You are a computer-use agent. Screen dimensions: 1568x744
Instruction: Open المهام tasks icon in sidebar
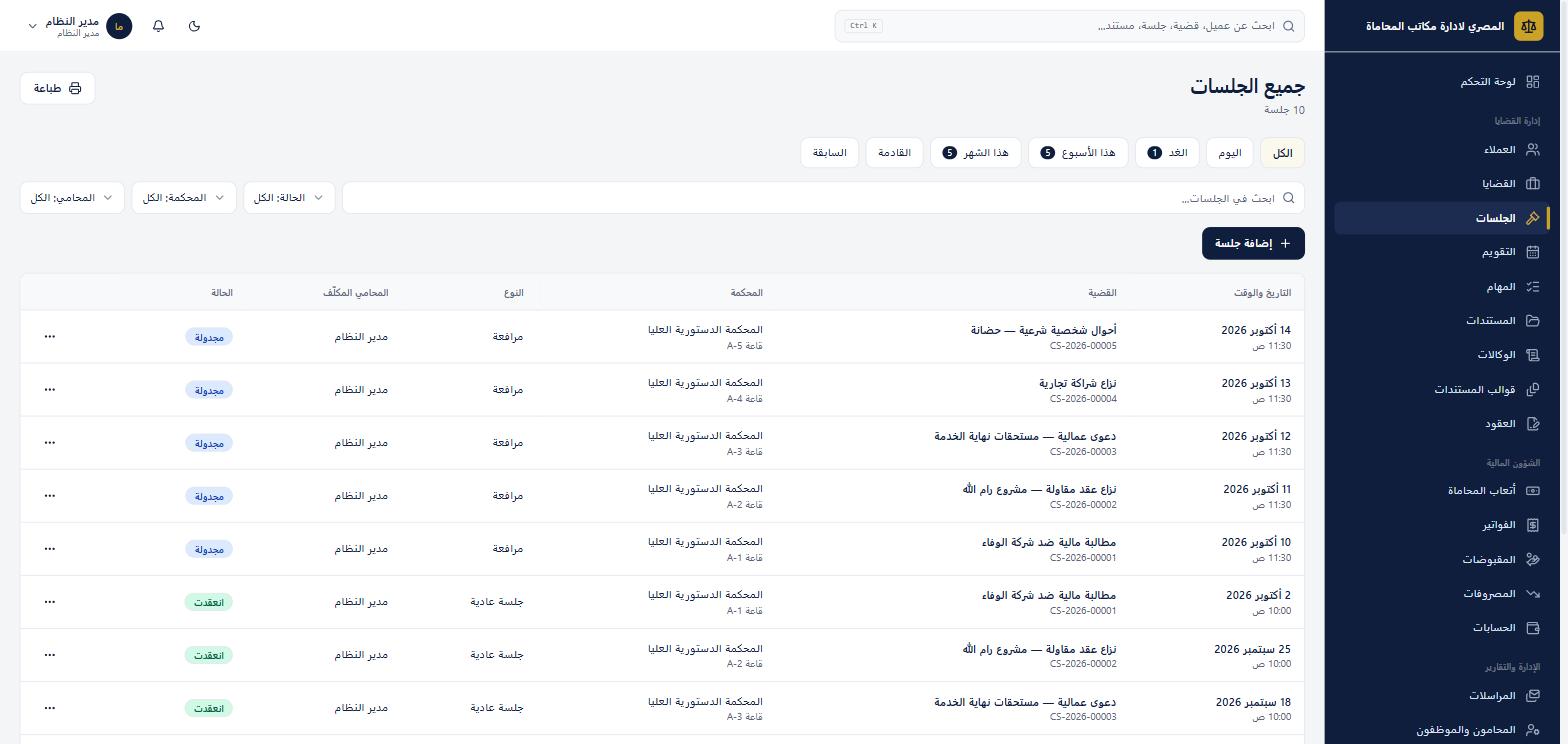point(1532,287)
